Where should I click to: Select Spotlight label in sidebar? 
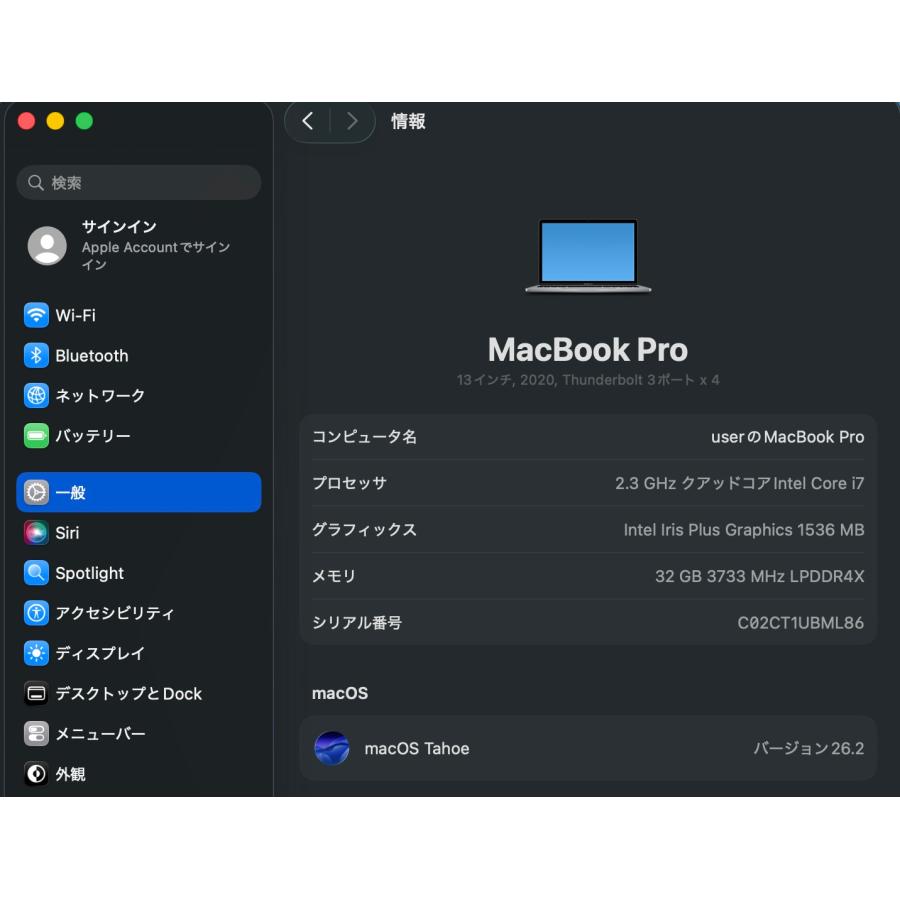(x=90, y=573)
